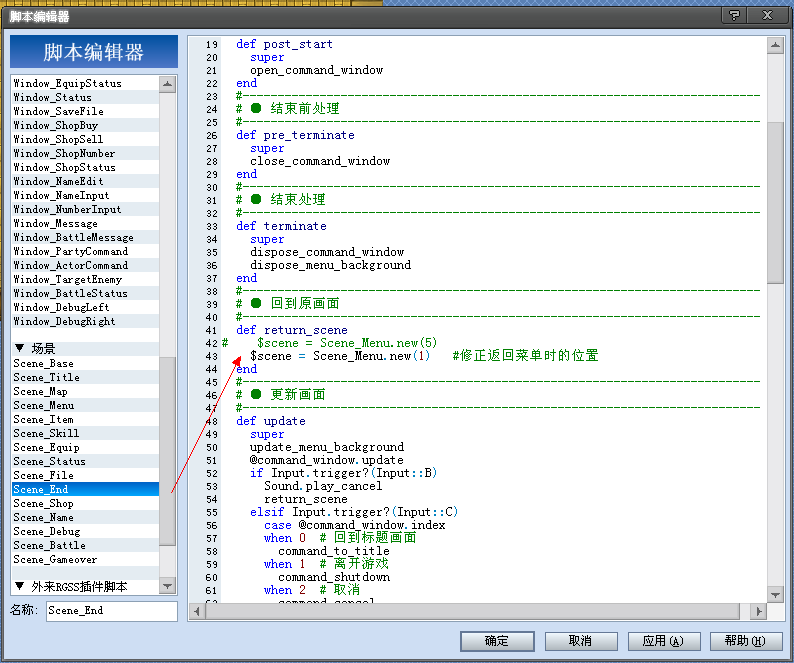
Task: Click the horizontal scroll left arrow
Action: 196,611
